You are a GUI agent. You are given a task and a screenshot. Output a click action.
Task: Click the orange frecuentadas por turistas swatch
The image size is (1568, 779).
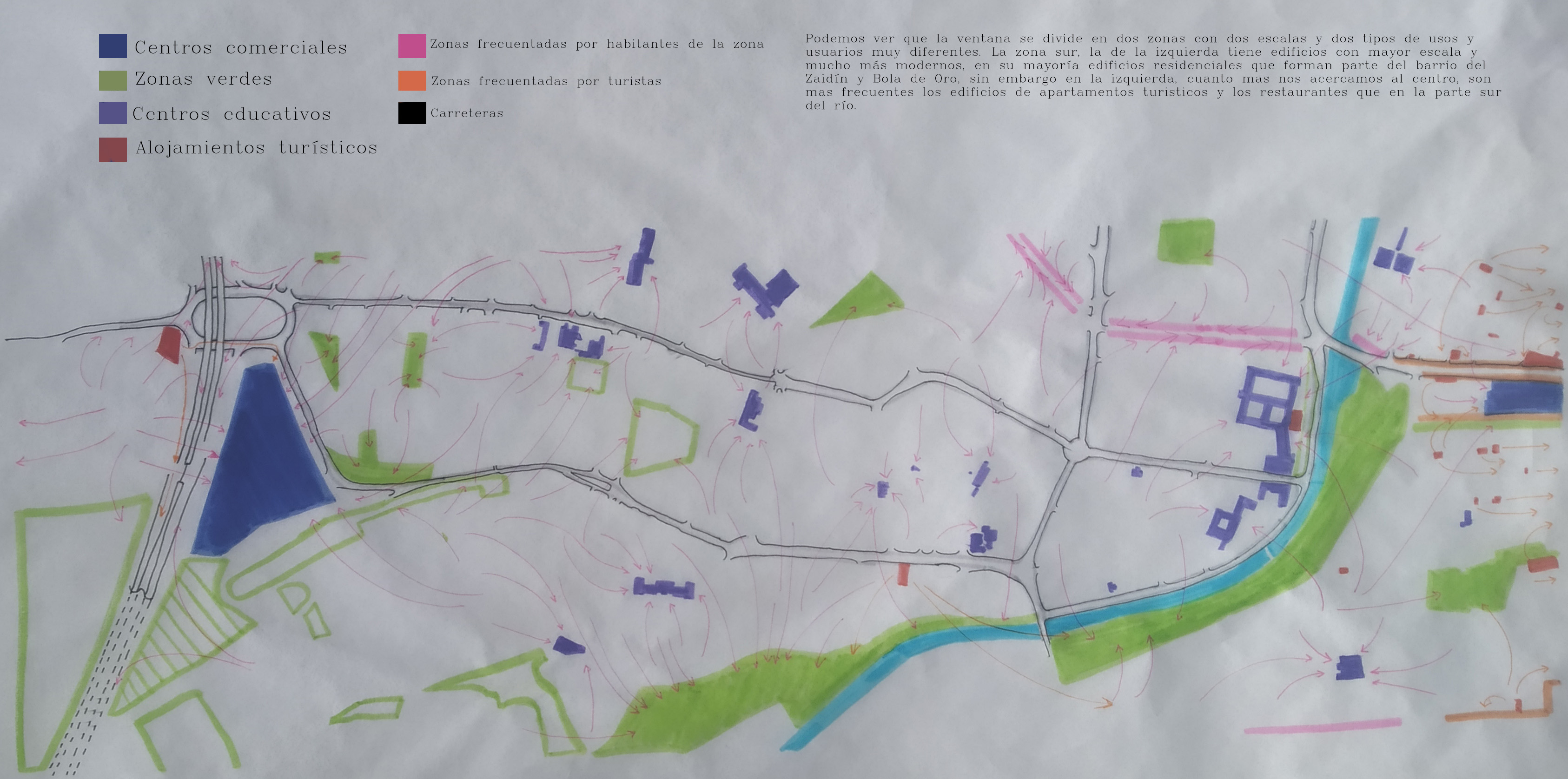pyautogui.click(x=411, y=80)
